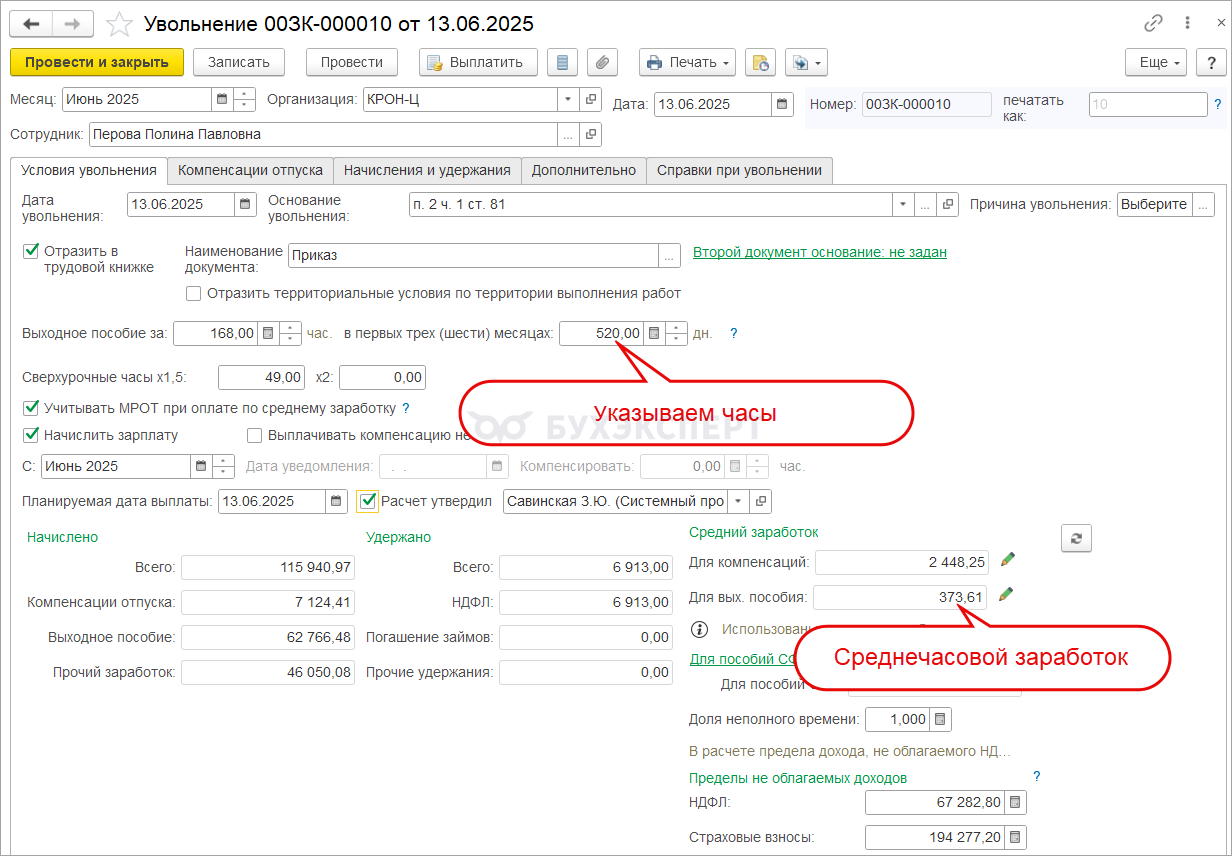Viewport: 1232px width, 856px height.
Task: Uncheck Отразить в трудовой книжке
Action: coord(30,251)
